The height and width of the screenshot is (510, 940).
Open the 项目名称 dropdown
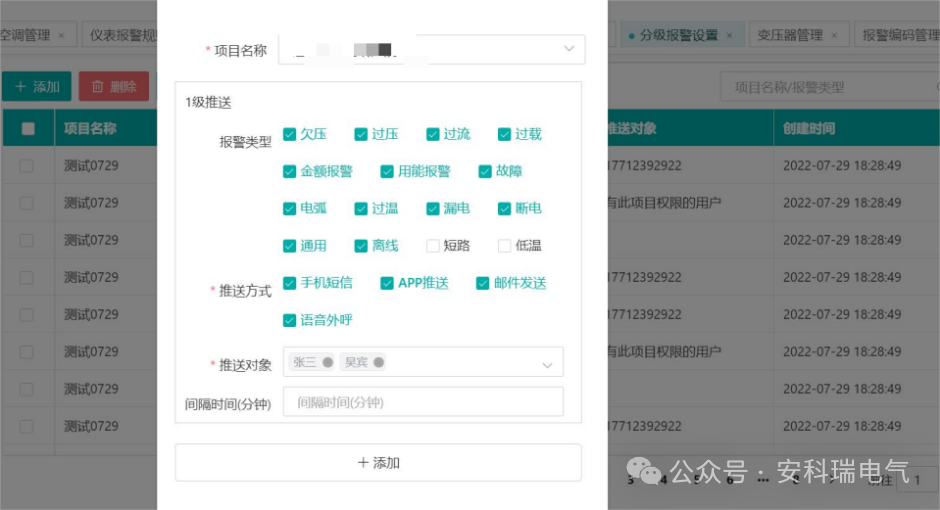[x=432, y=49]
